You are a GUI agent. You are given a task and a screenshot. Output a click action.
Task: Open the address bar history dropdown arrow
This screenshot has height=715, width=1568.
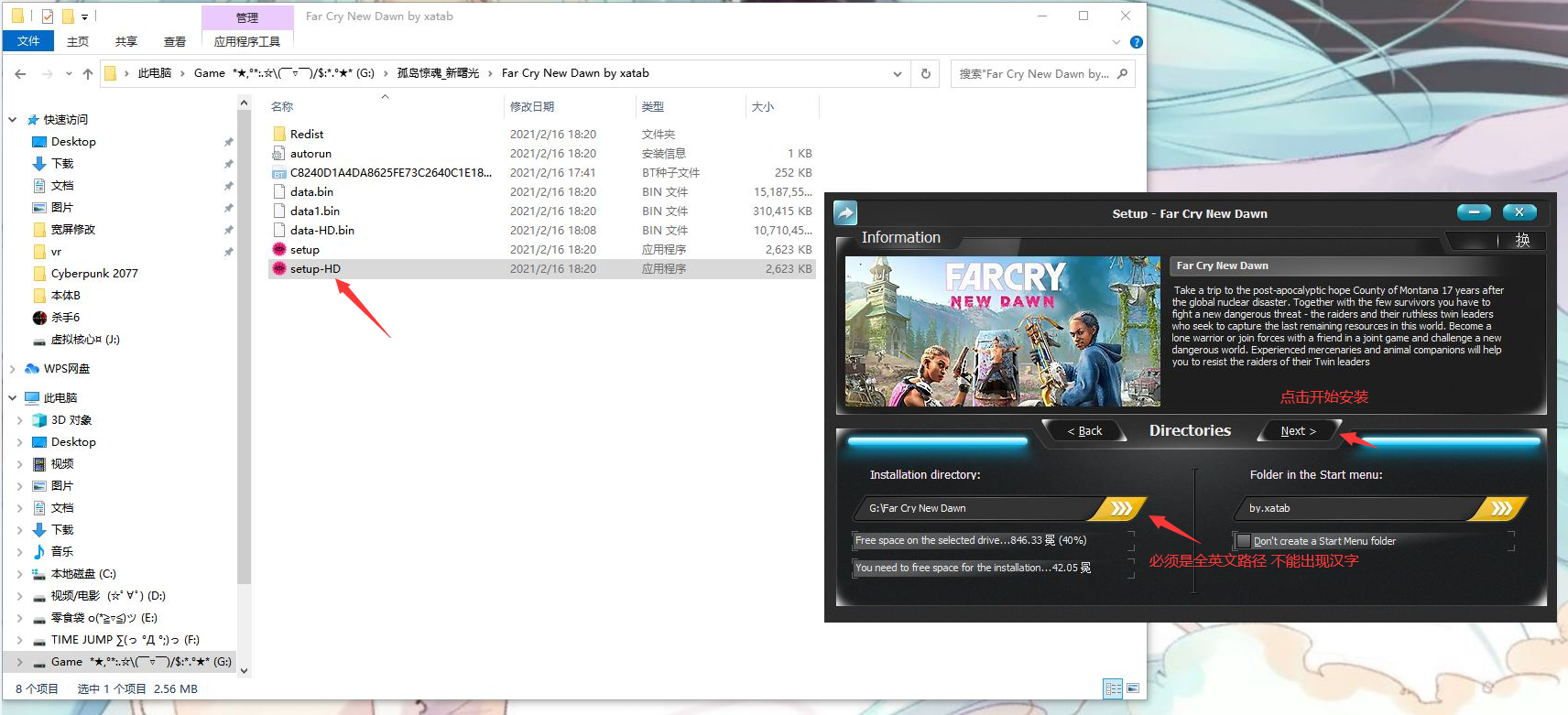(898, 73)
